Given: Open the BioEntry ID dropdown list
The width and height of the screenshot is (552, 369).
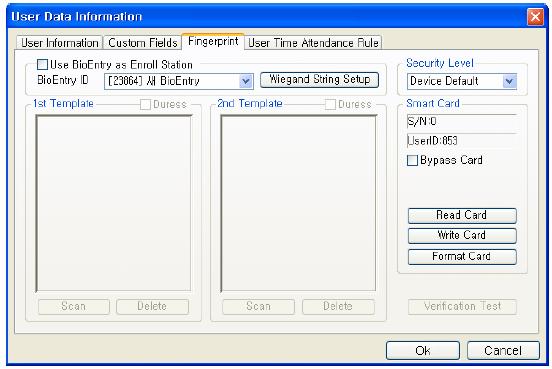Looking at the screenshot, I should (x=246, y=81).
